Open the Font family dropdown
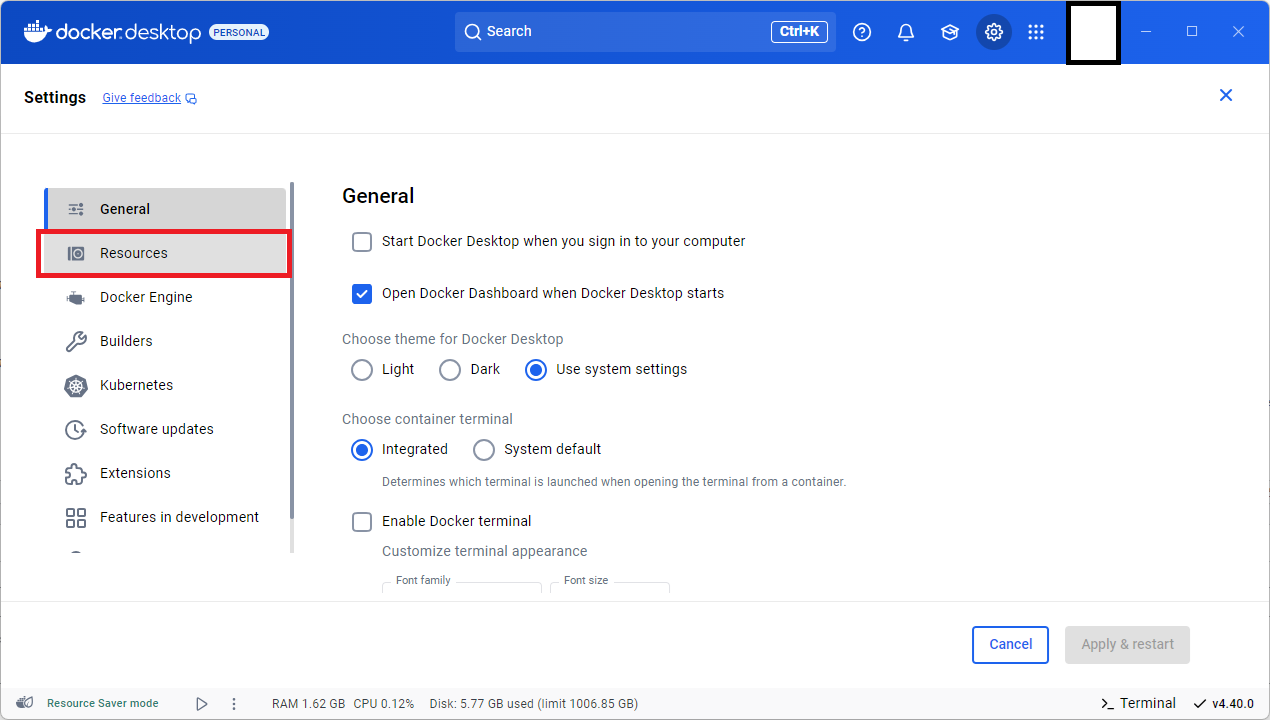The image size is (1270, 720). (462, 587)
